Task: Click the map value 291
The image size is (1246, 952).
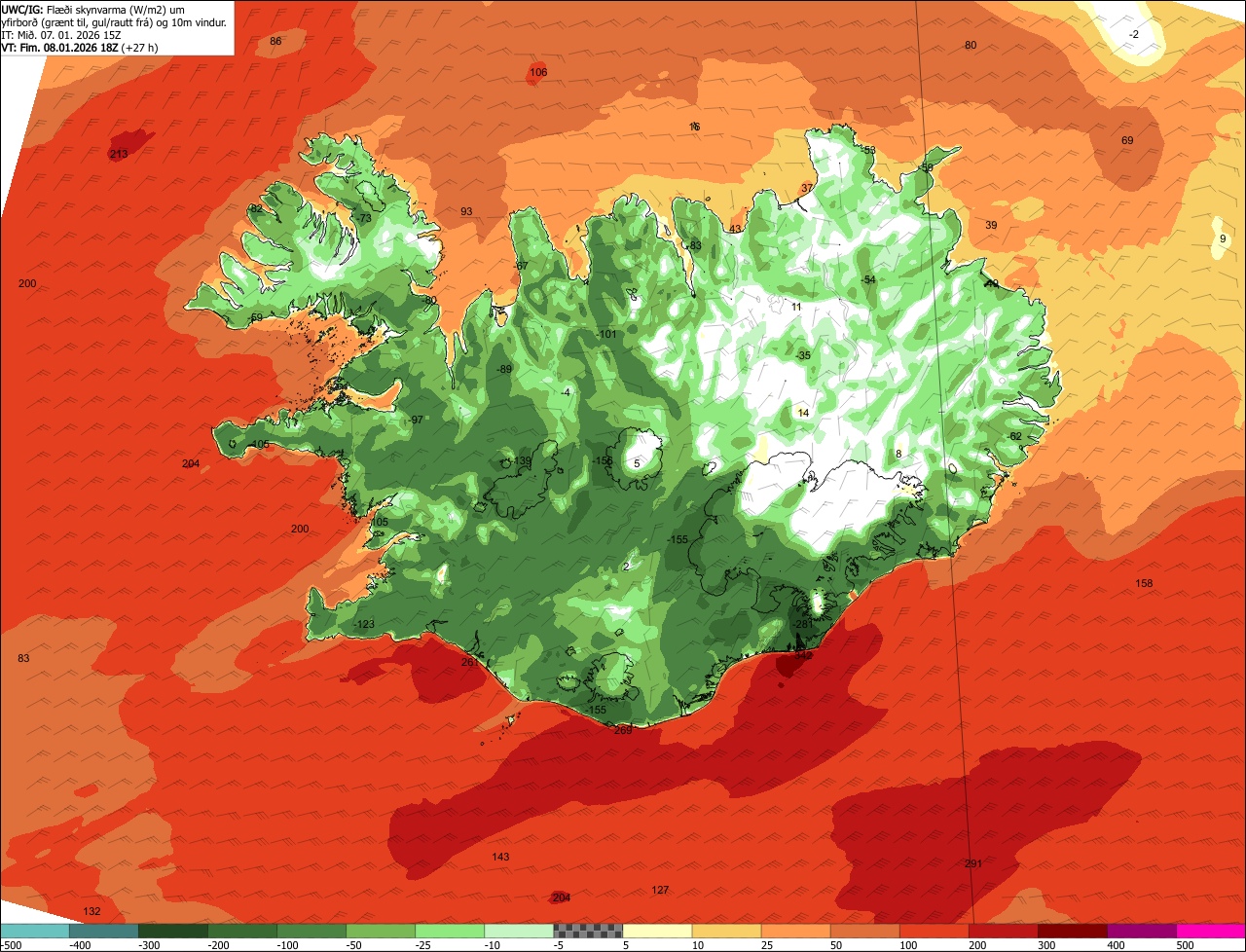Action: tap(973, 863)
